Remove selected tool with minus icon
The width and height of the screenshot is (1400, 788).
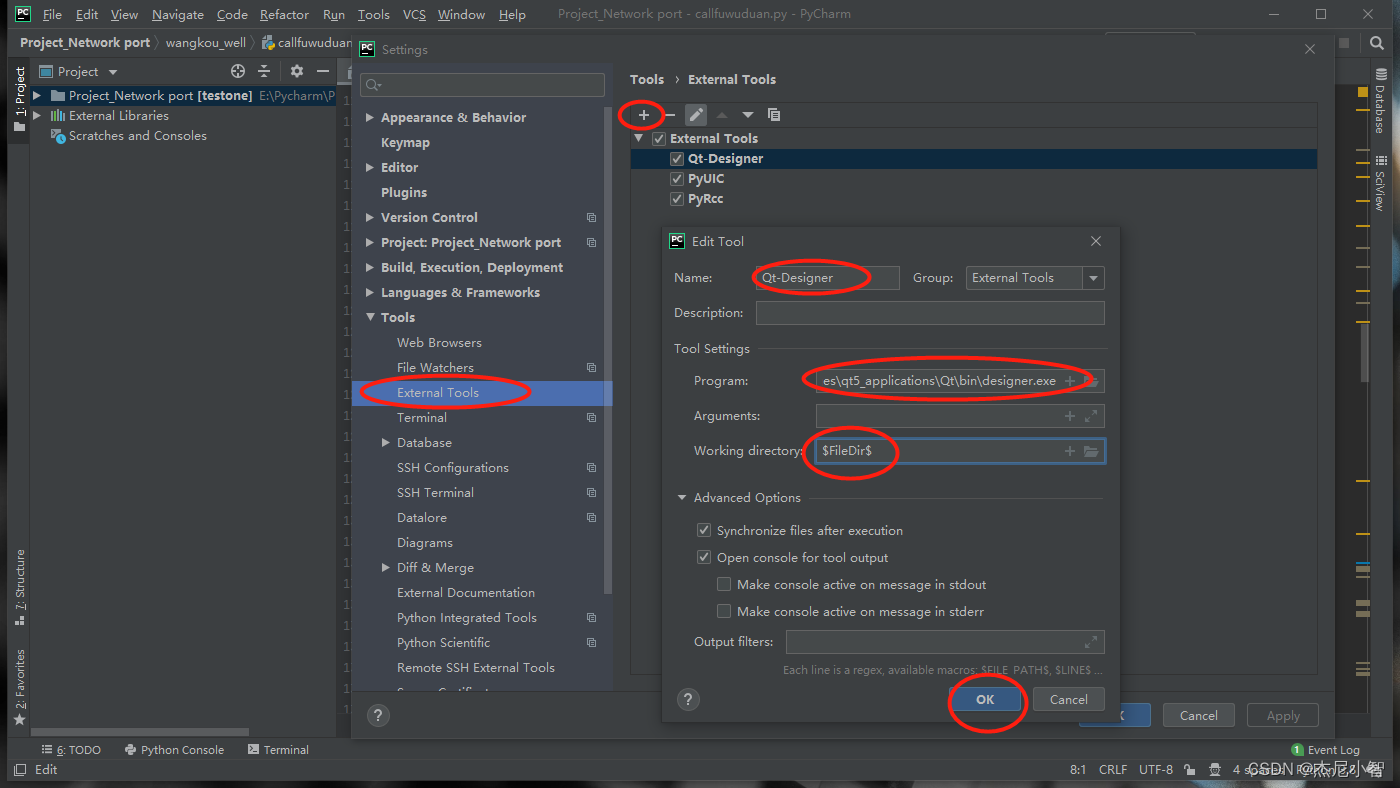click(x=670, y=115)
